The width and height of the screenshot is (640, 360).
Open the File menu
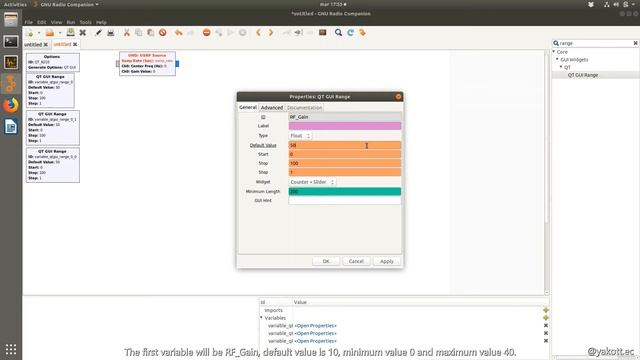pyautogui.click(x=28, y=22)
